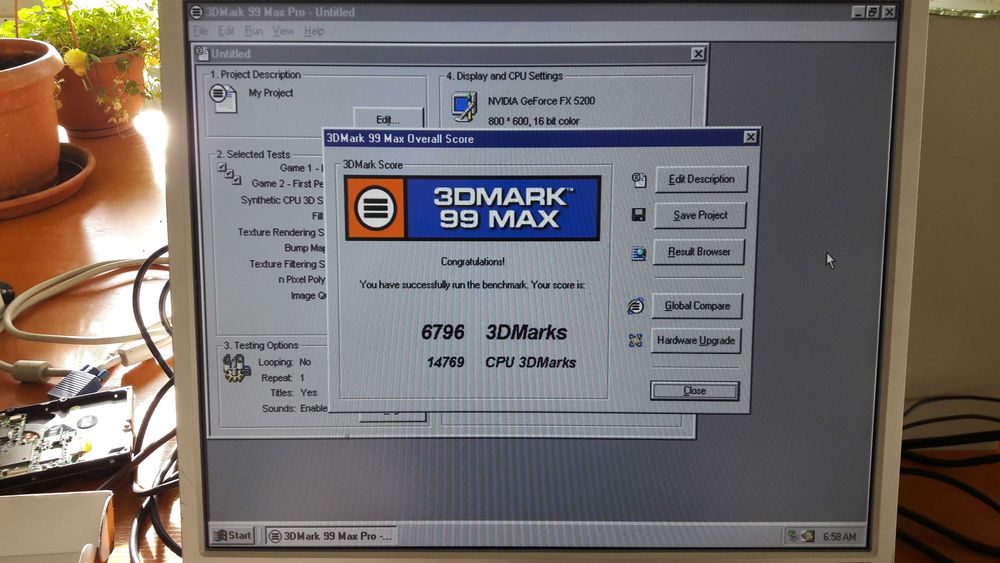Open the File menu
Screen dimensions: 1000x563
200,31
